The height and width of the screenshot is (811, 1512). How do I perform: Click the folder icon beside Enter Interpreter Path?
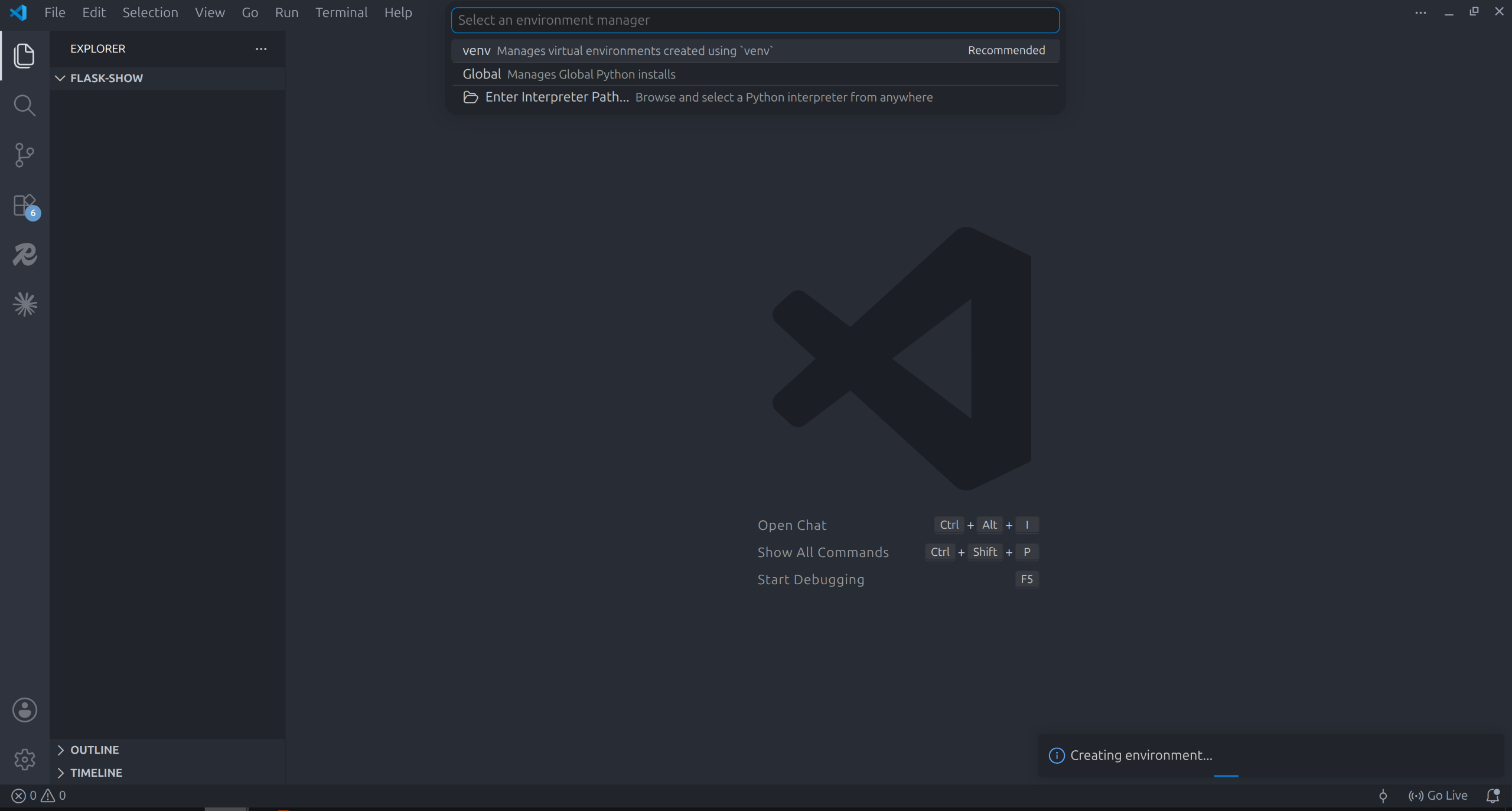click(x=471, y=97)
